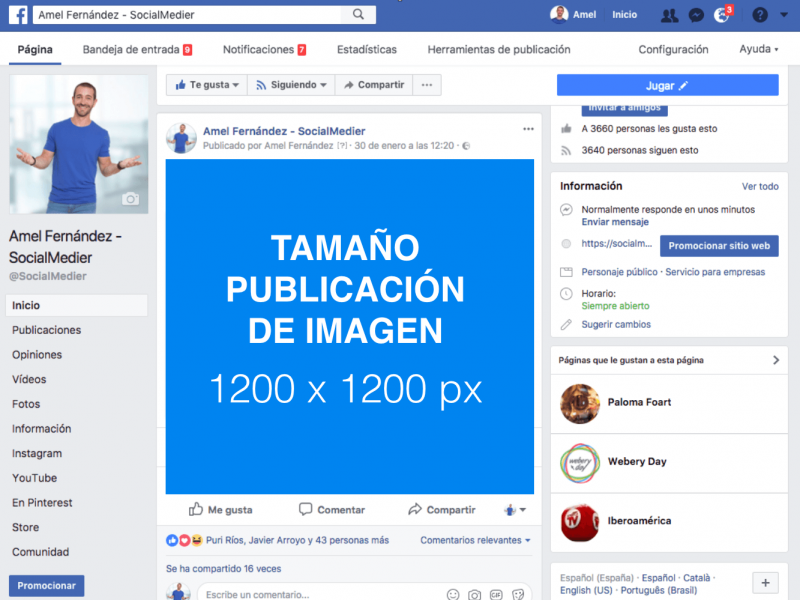Open Estadísticas tab
This screenshot has width=800, height=600.
(367, 49)
